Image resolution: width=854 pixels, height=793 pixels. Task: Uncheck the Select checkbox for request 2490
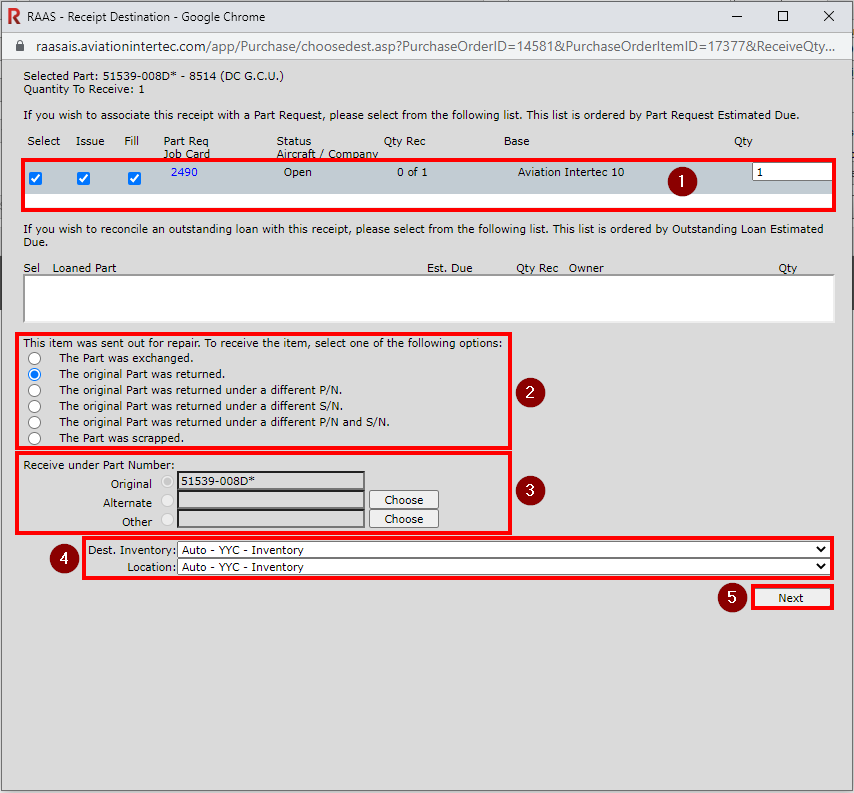point(36,179)
